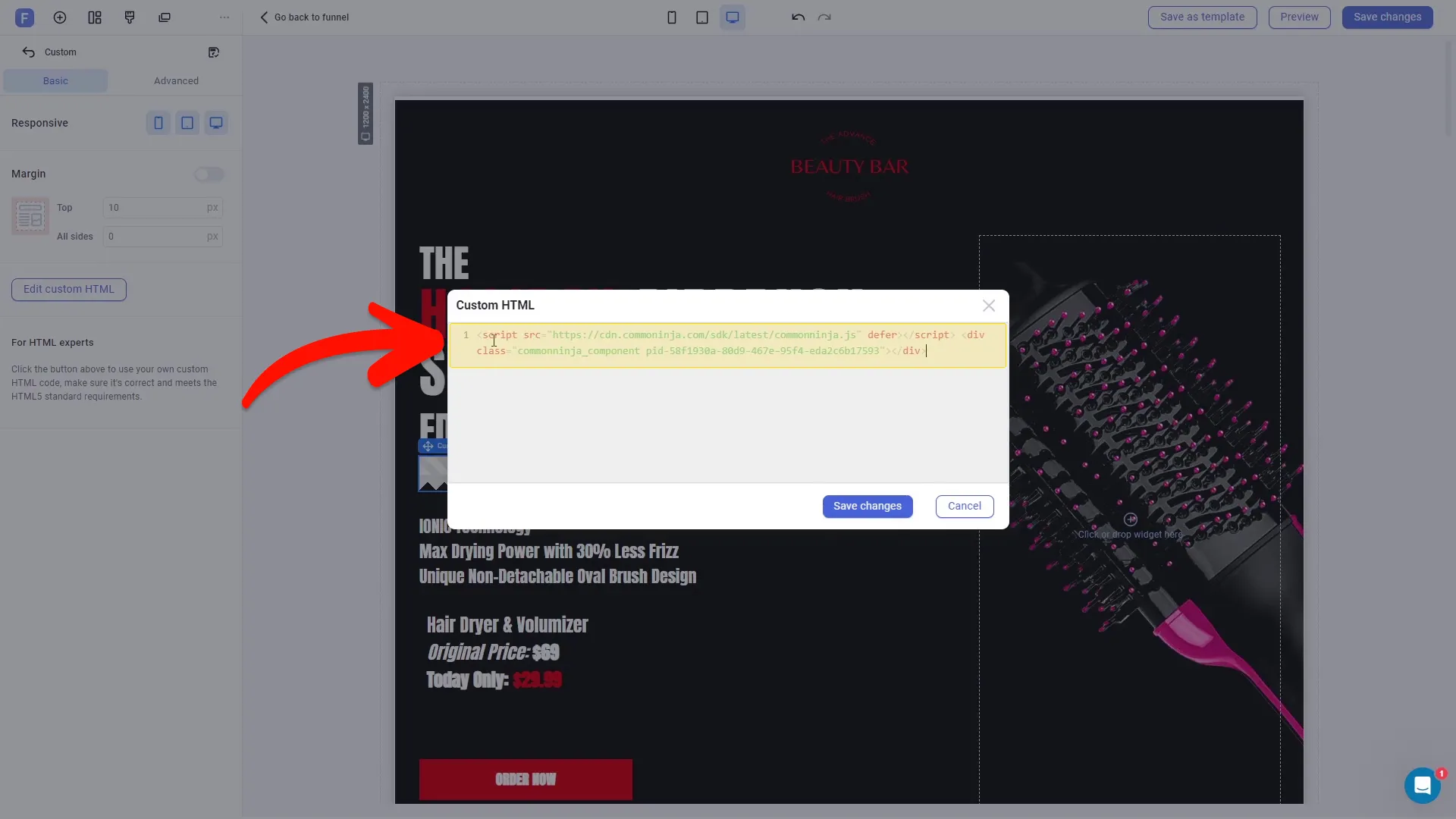
Task: Click Save as template button
Action: (x=1202, y=17)
